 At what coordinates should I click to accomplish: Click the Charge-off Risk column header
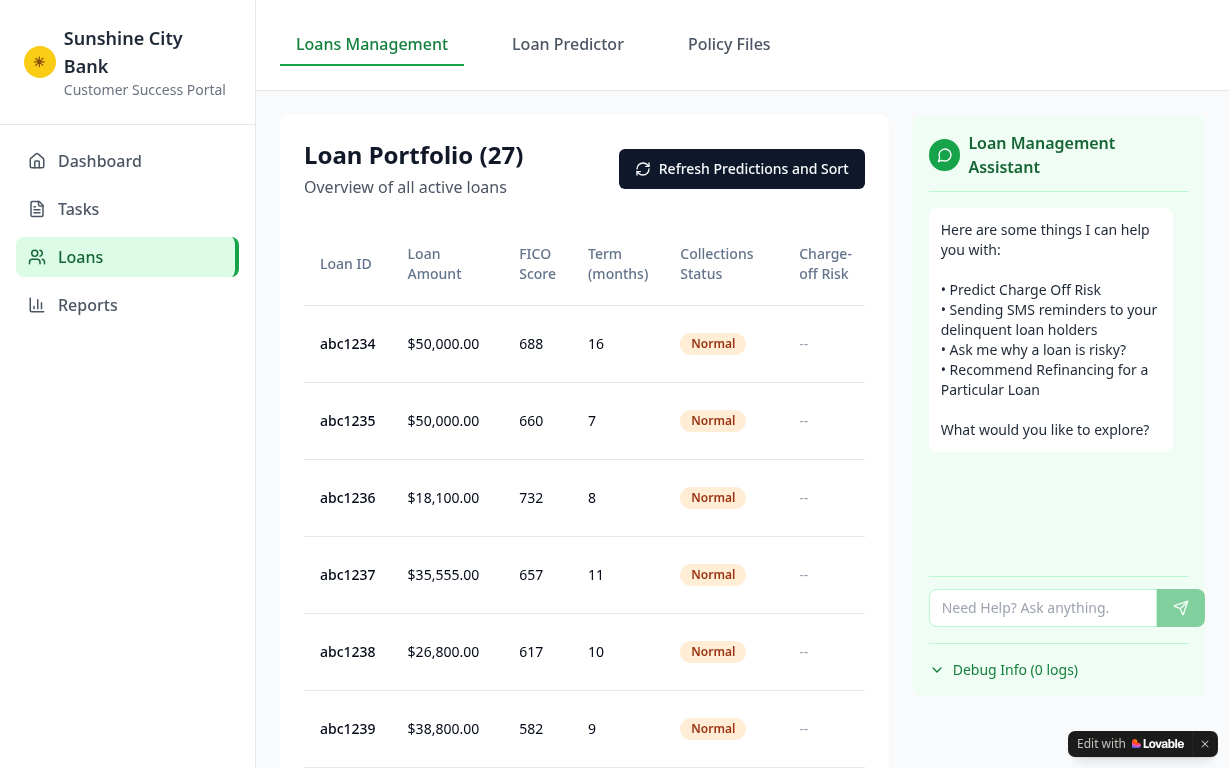coord(825,264)
